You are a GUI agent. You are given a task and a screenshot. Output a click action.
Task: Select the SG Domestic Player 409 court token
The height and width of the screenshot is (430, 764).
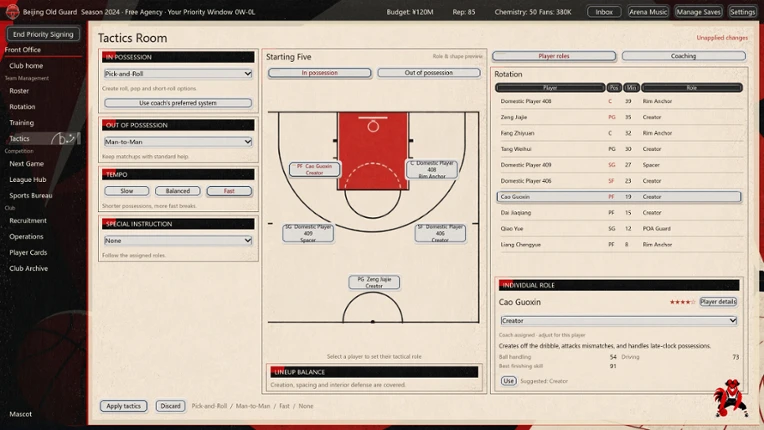click(x=308, y=233)
